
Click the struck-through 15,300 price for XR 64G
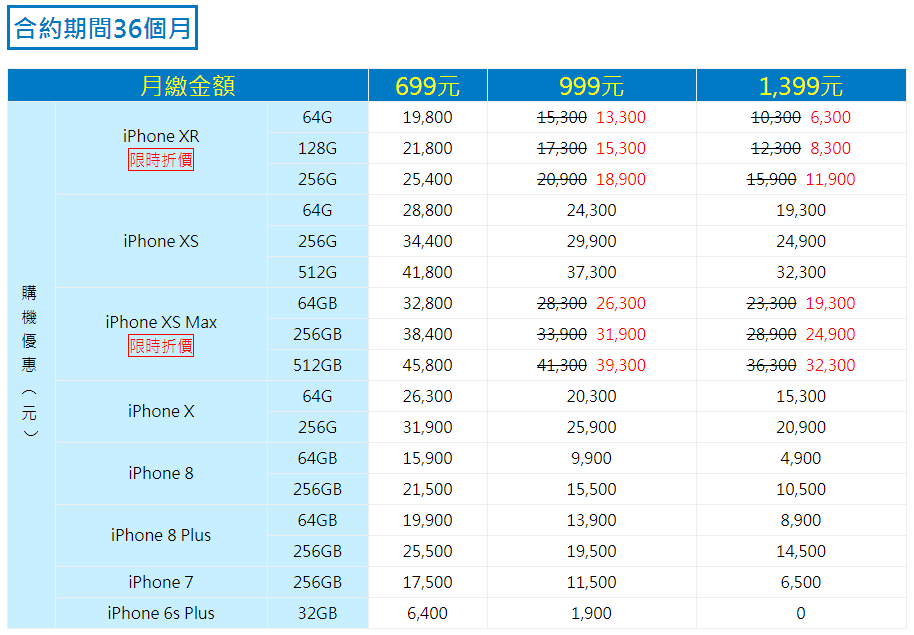(562, 117)
